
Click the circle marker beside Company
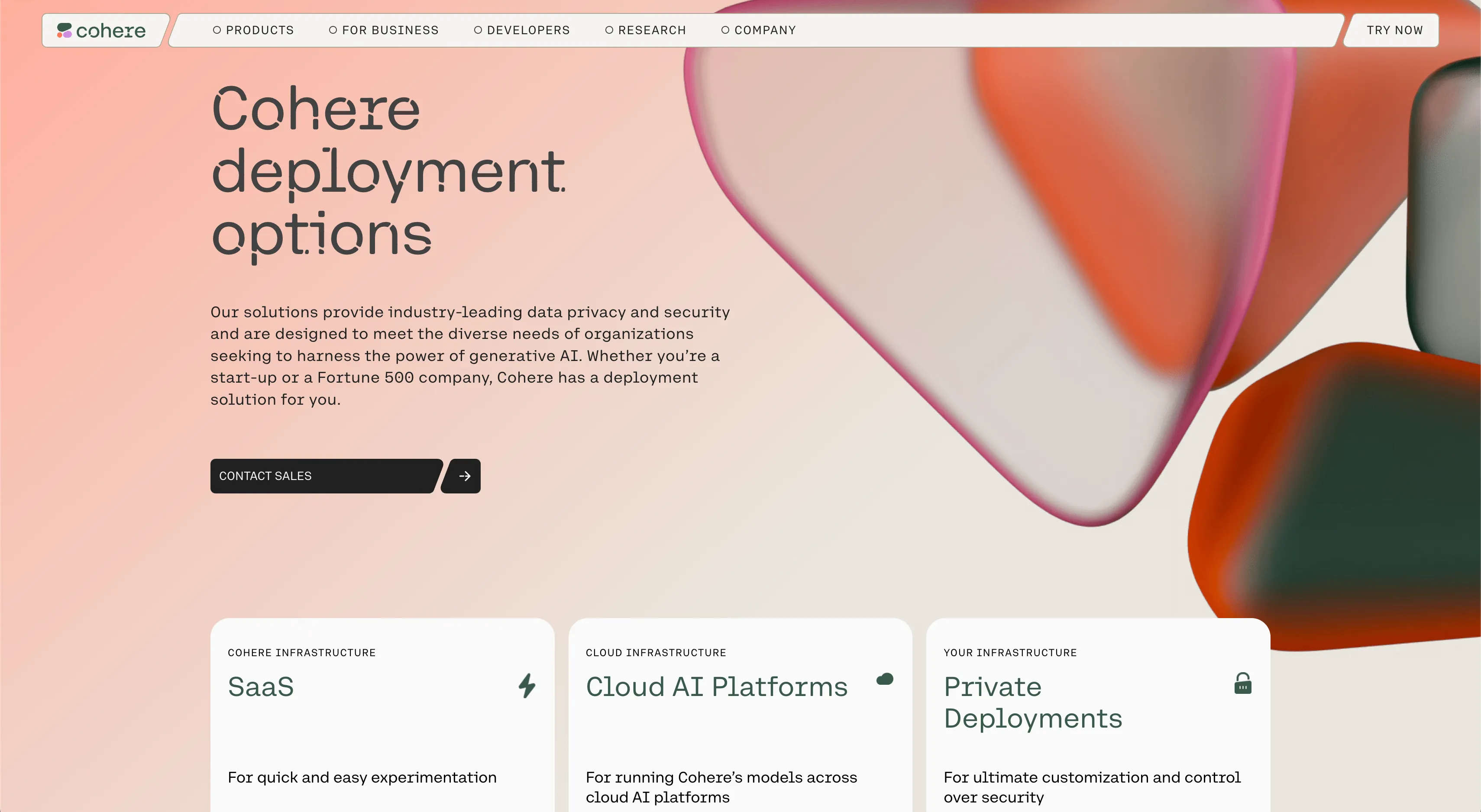(x=725, y=30)
